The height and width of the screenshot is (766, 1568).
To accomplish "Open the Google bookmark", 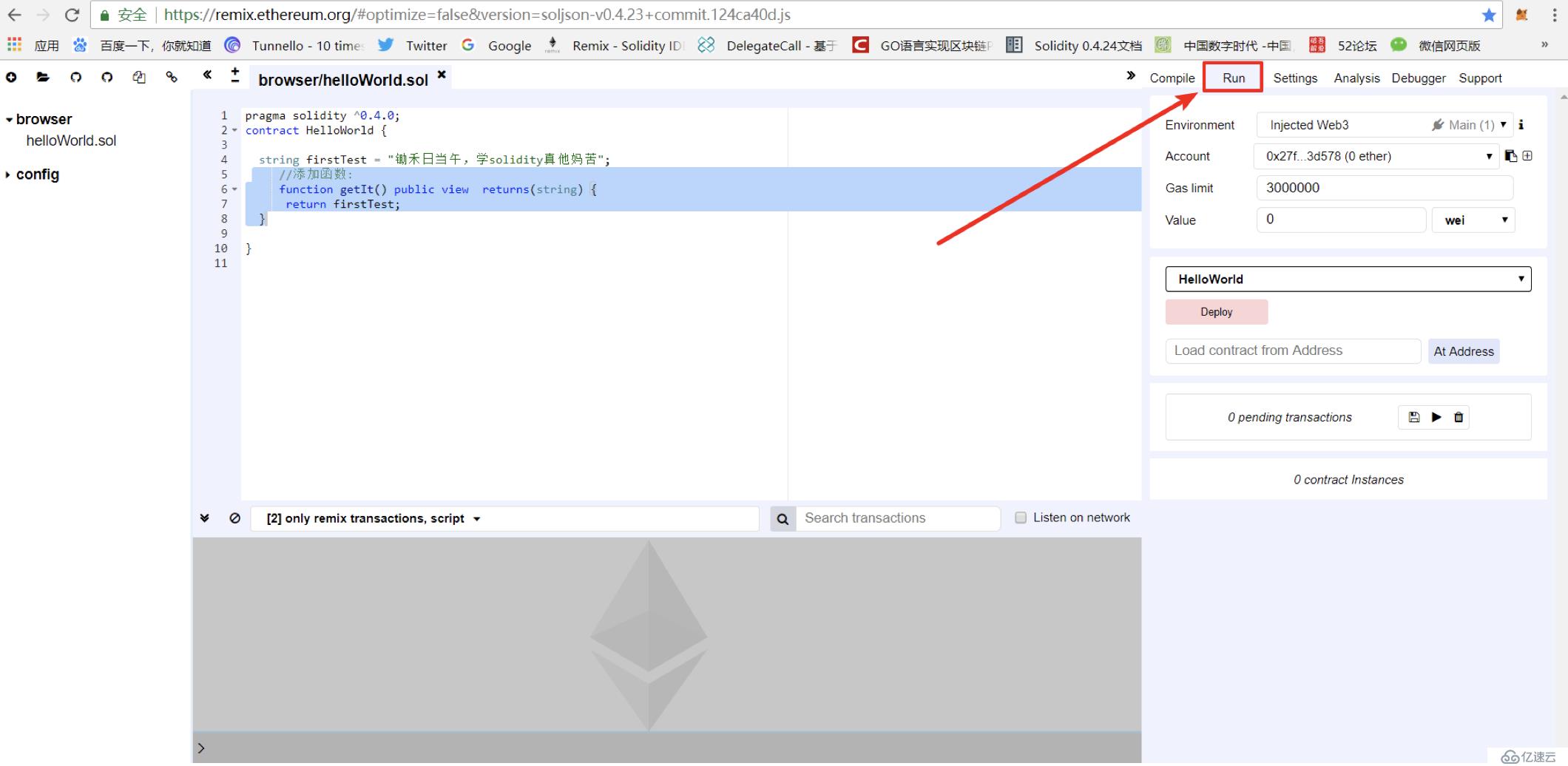I will (x=496, y=45).
